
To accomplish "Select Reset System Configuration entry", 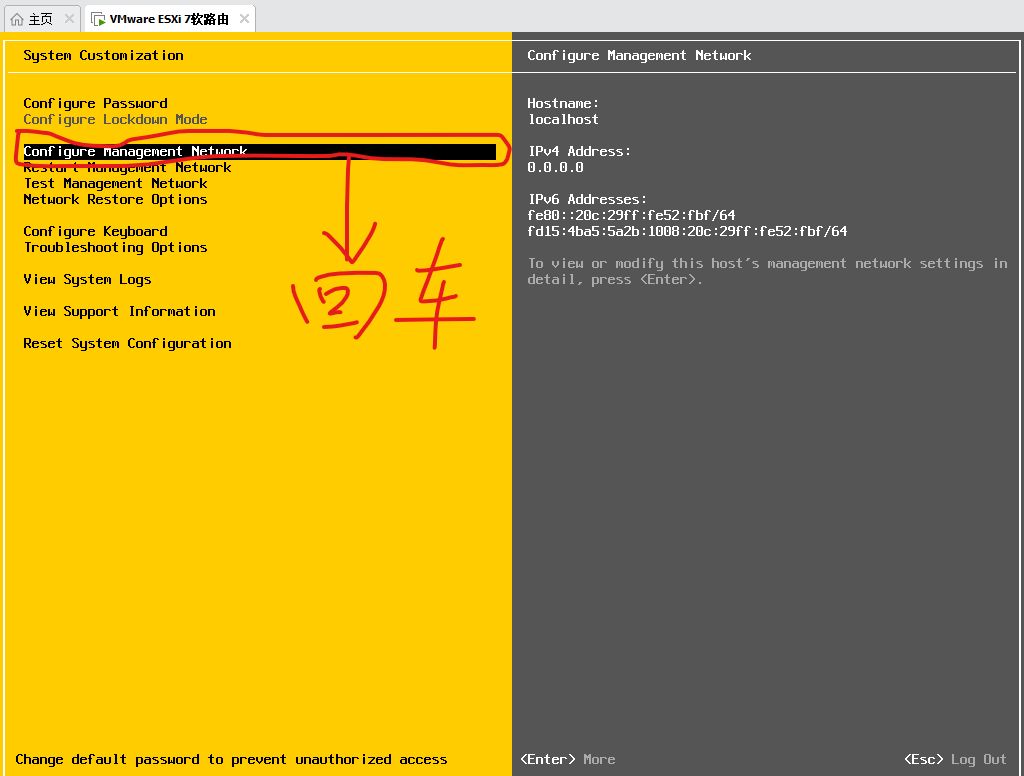I will click(x=127, y=344).
